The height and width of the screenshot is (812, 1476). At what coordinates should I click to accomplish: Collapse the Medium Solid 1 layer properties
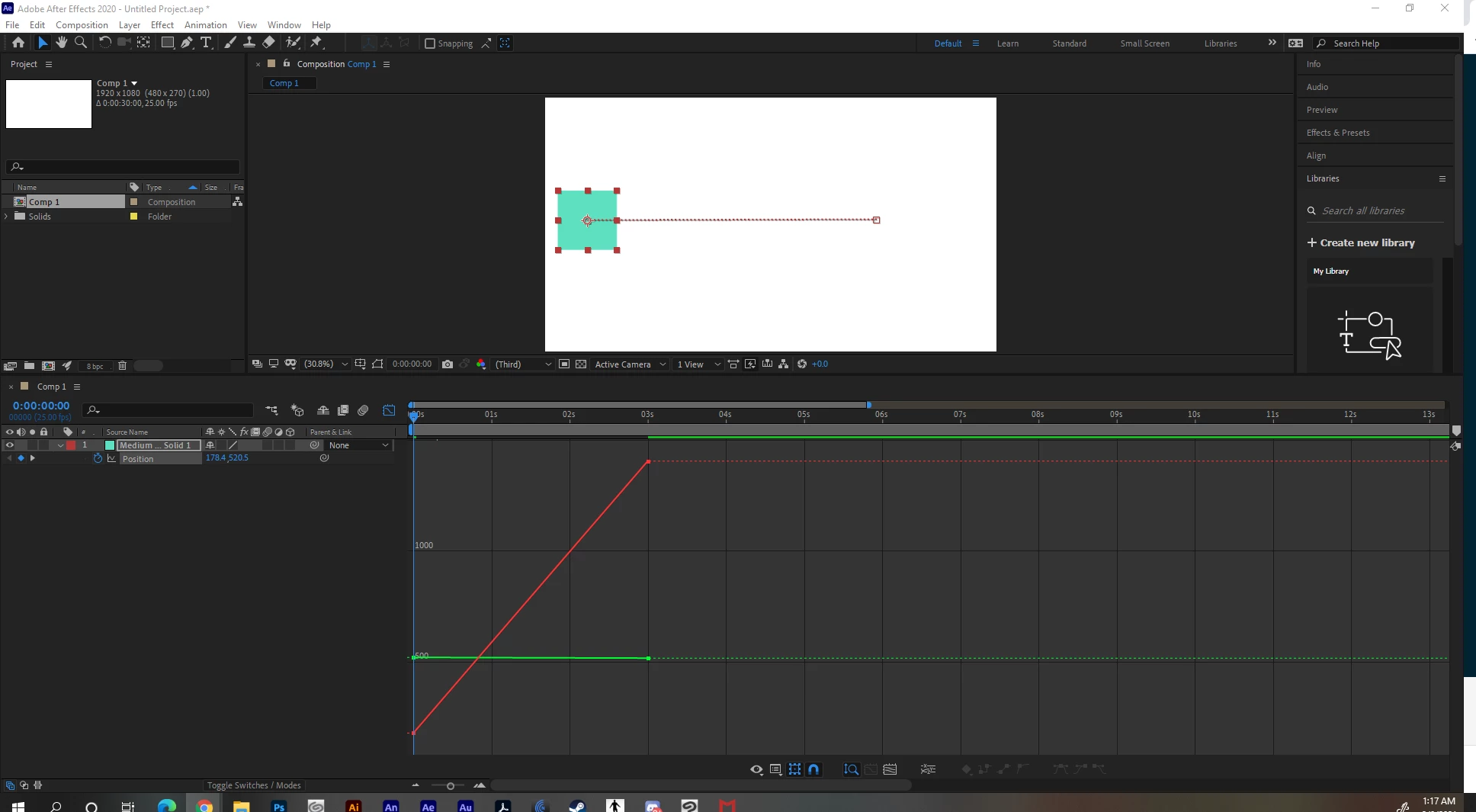[x=60, y=445]
